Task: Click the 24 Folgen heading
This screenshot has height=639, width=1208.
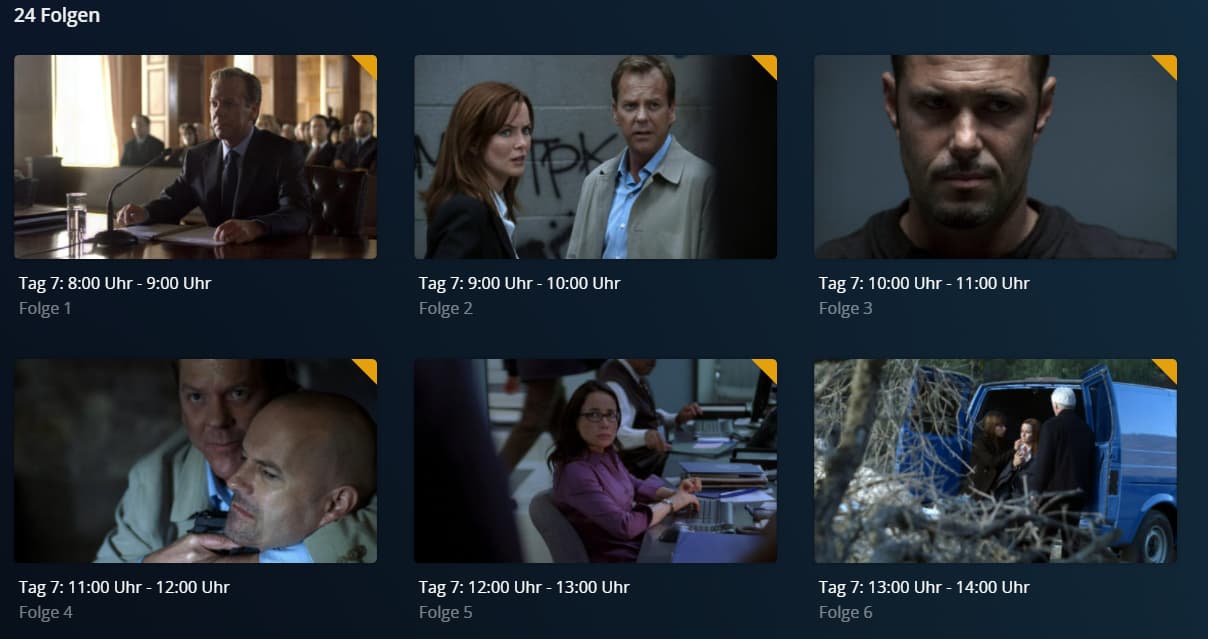Action: [x=57, y=15]
